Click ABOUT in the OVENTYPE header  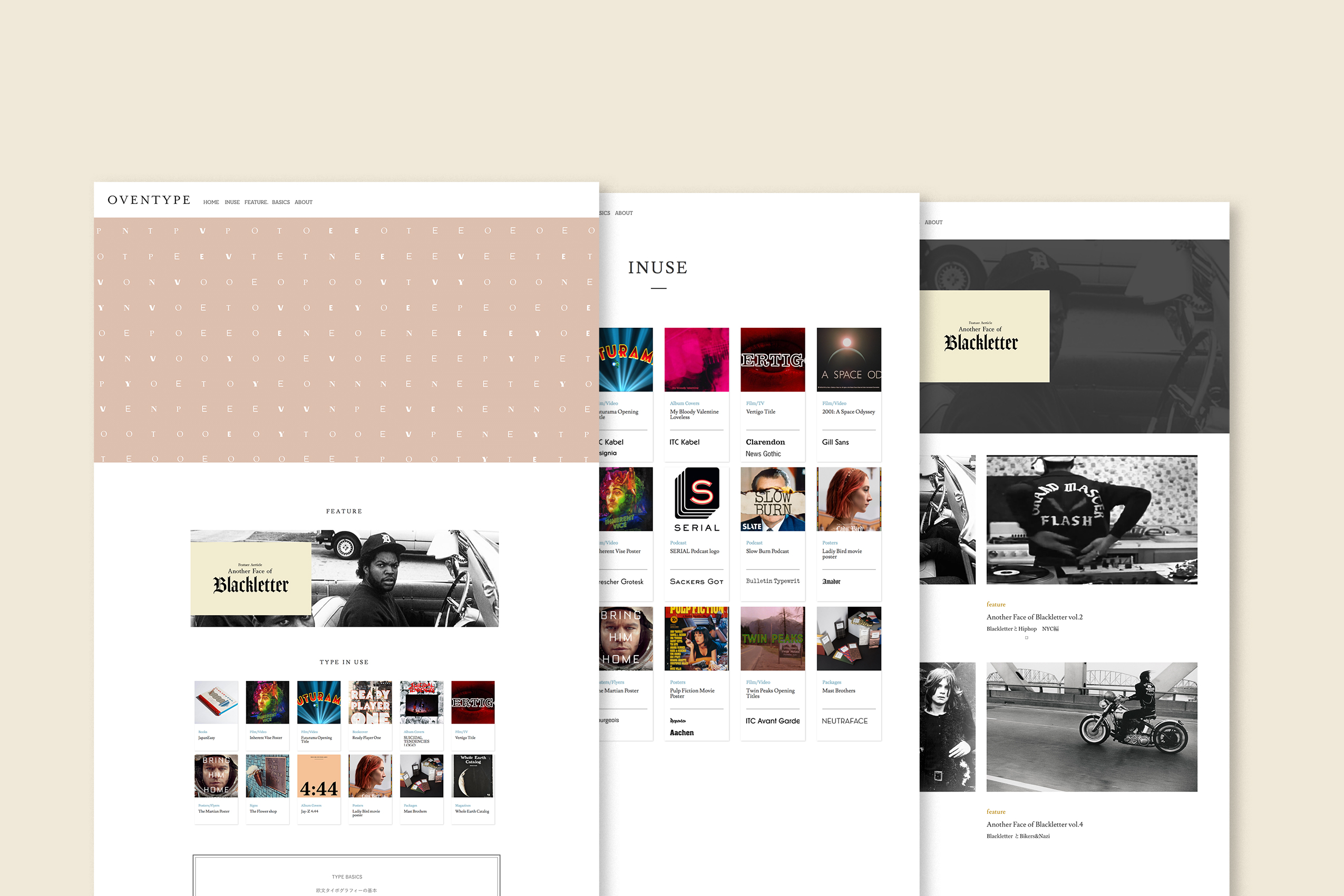pyautogui.click(x=304, y=202)
